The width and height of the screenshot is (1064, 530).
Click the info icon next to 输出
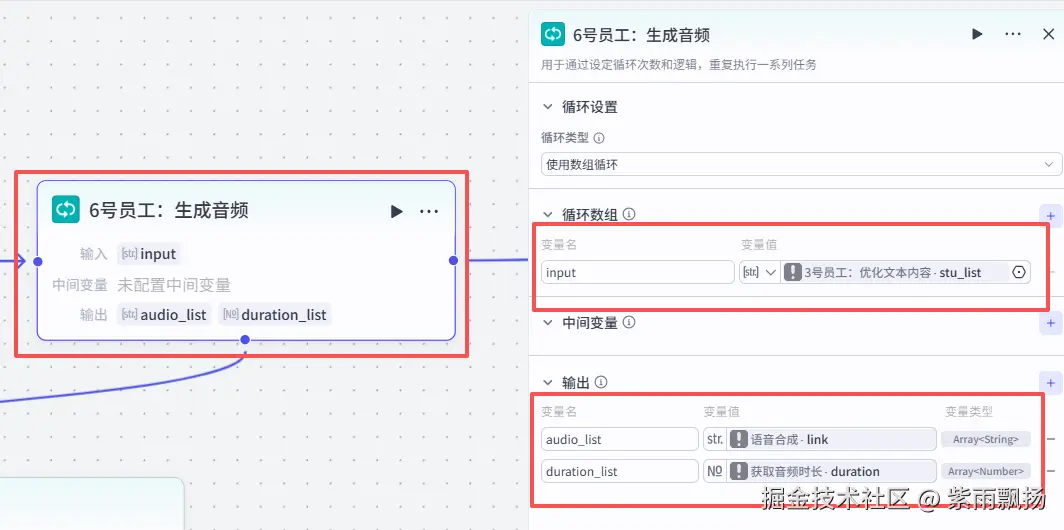pyautogui.click(x=601, y=383)
